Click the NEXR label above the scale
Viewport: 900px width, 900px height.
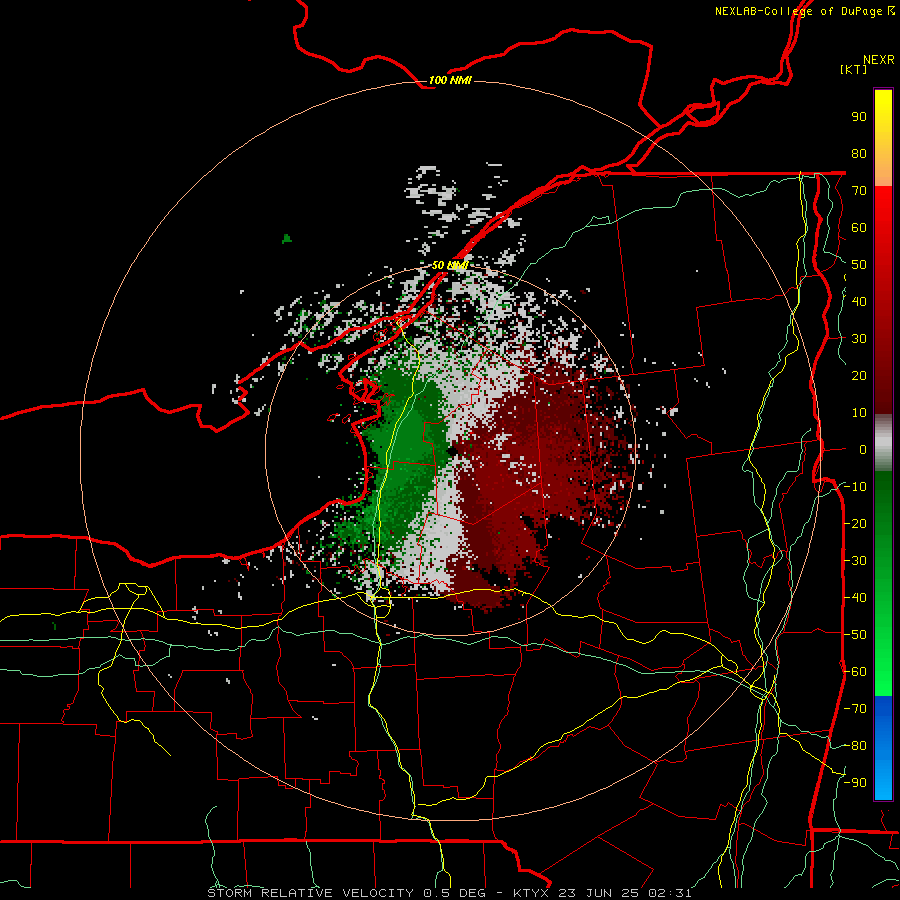tap(879, 59)
